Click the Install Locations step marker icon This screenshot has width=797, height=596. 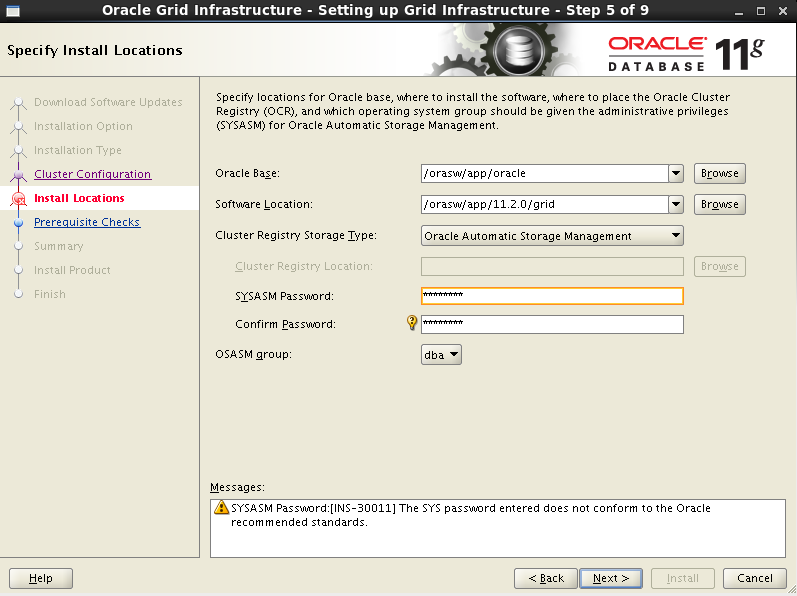coord(19,199)
